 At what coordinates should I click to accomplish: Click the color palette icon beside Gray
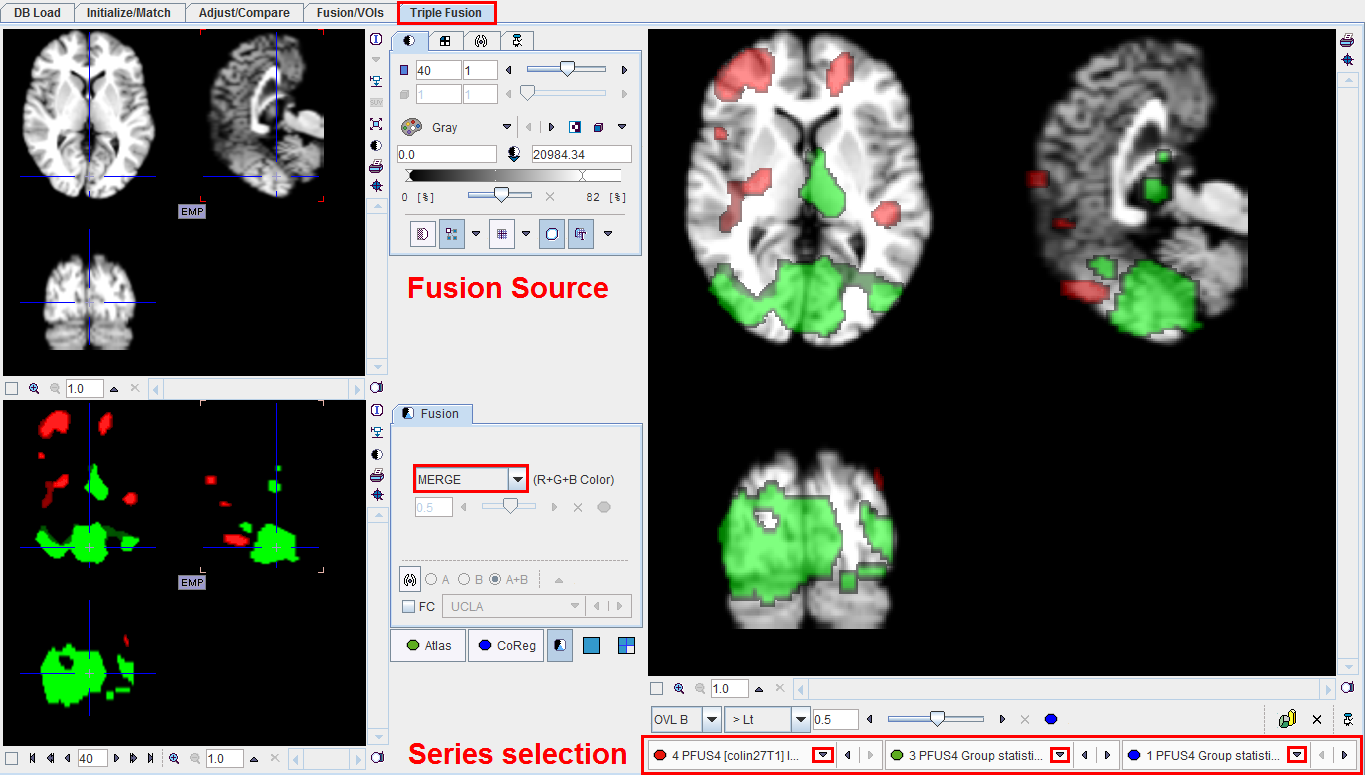pyautogui.click(x=410, y=127)
